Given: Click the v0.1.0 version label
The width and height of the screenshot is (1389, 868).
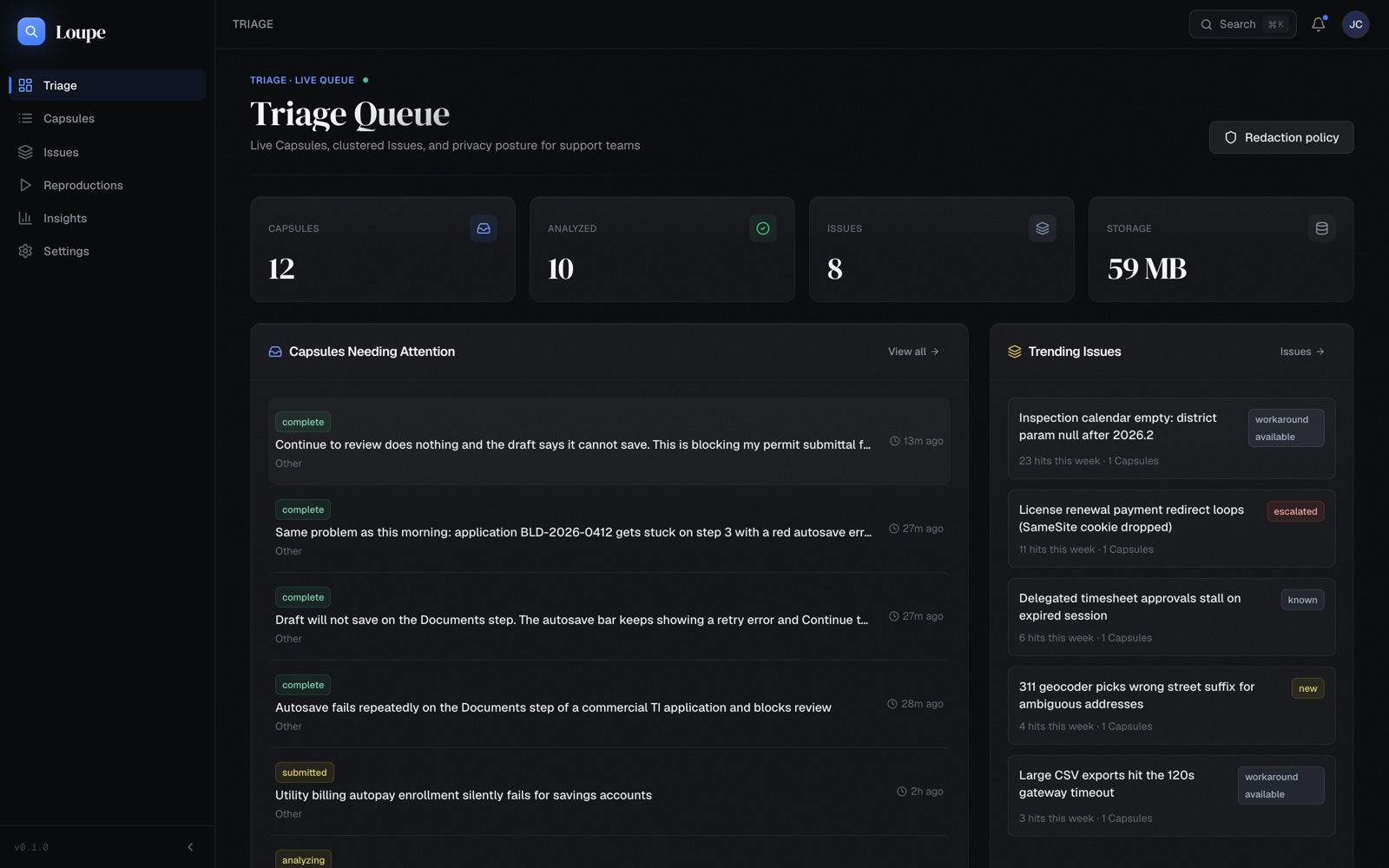Looking at the screenshot, I should (31, 847).
